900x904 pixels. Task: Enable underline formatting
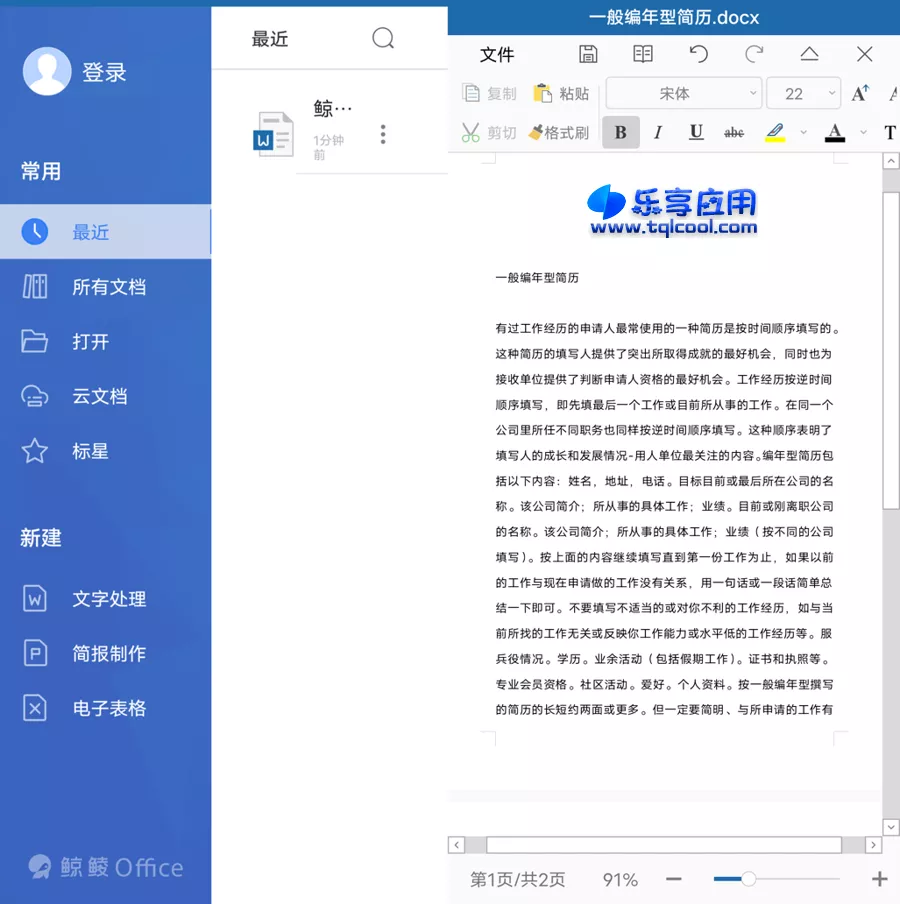click(697, 132)
